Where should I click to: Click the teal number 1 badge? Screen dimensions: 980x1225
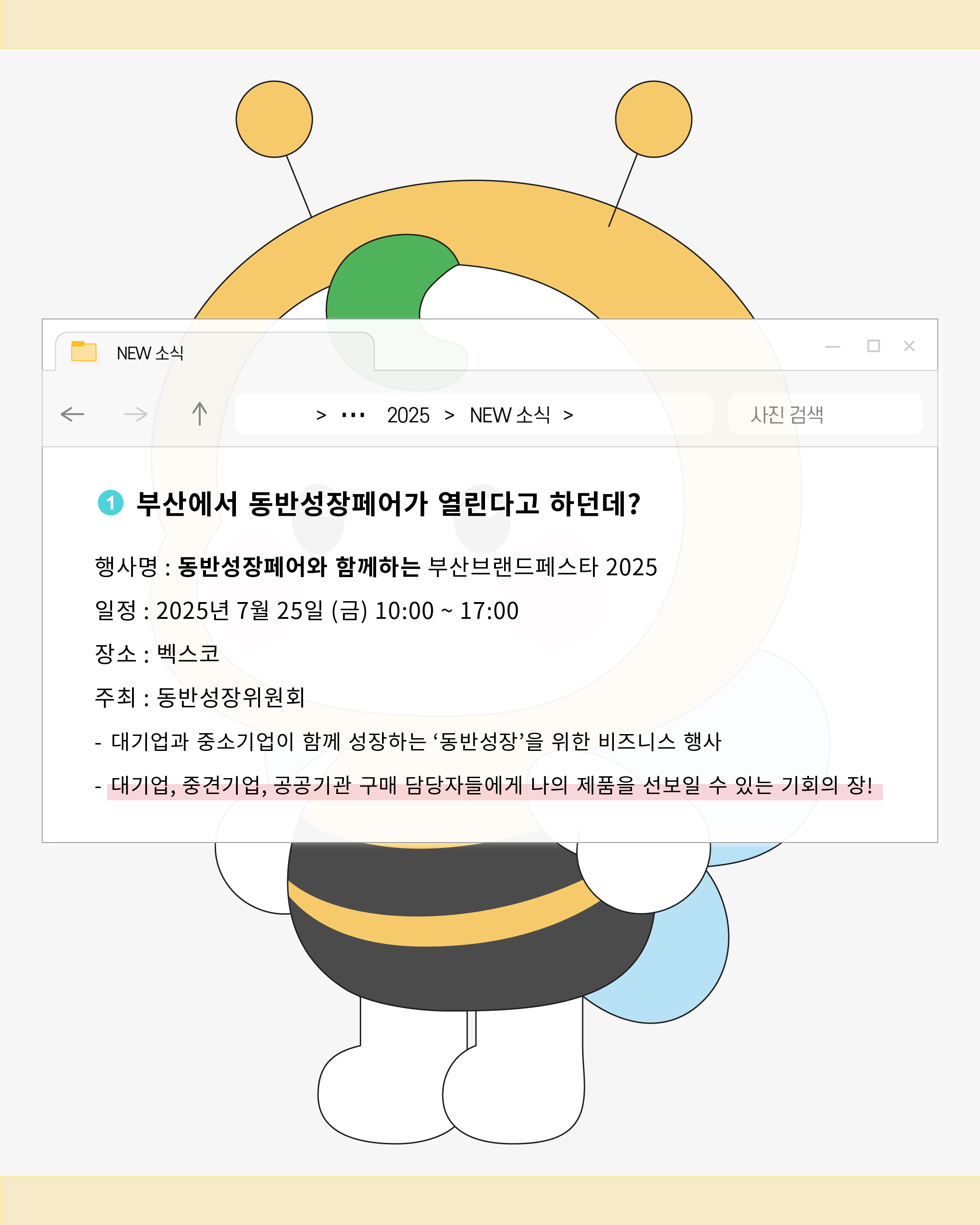[111, 503]
